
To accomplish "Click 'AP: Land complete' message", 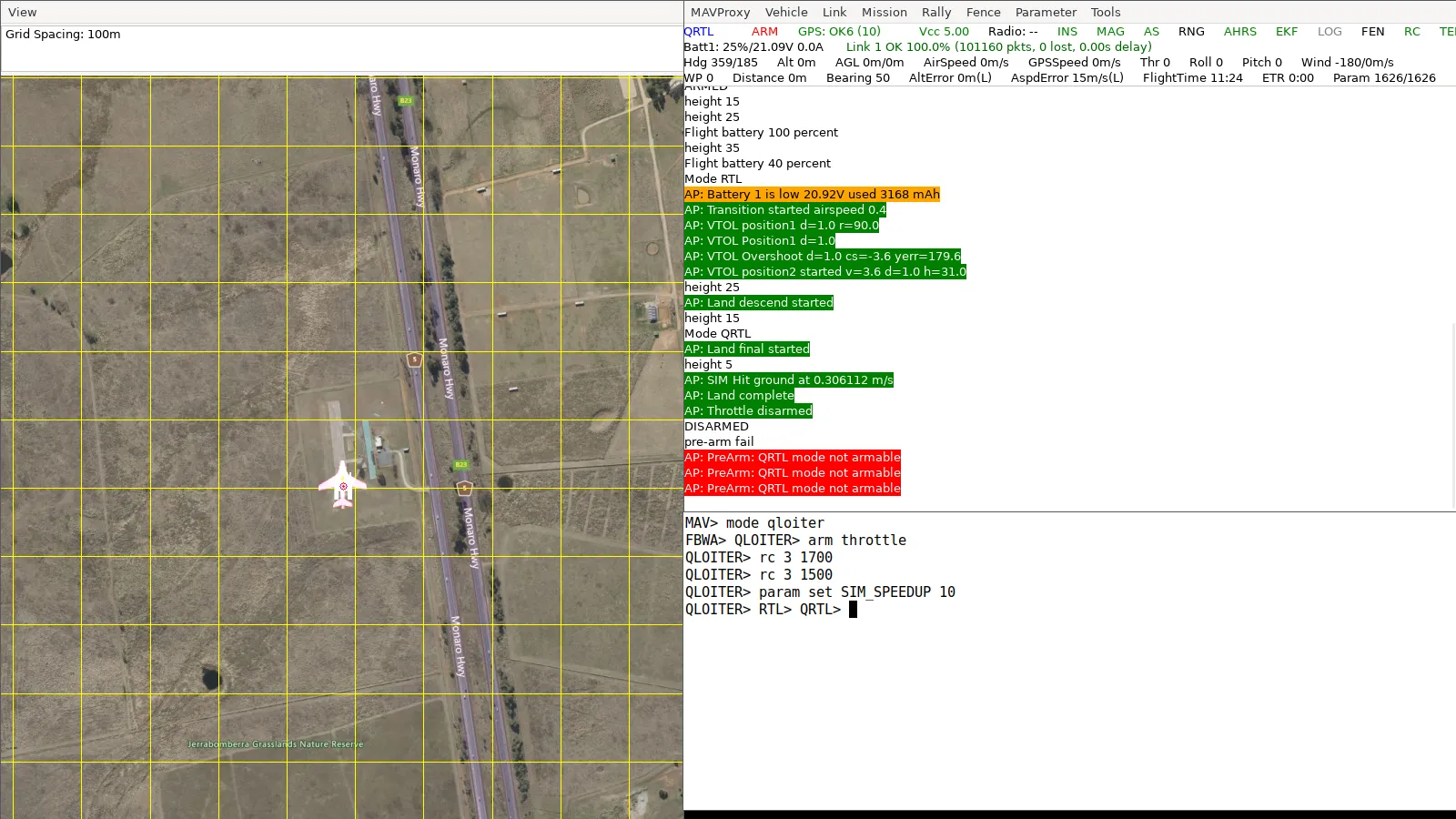I will pos(739,395).
